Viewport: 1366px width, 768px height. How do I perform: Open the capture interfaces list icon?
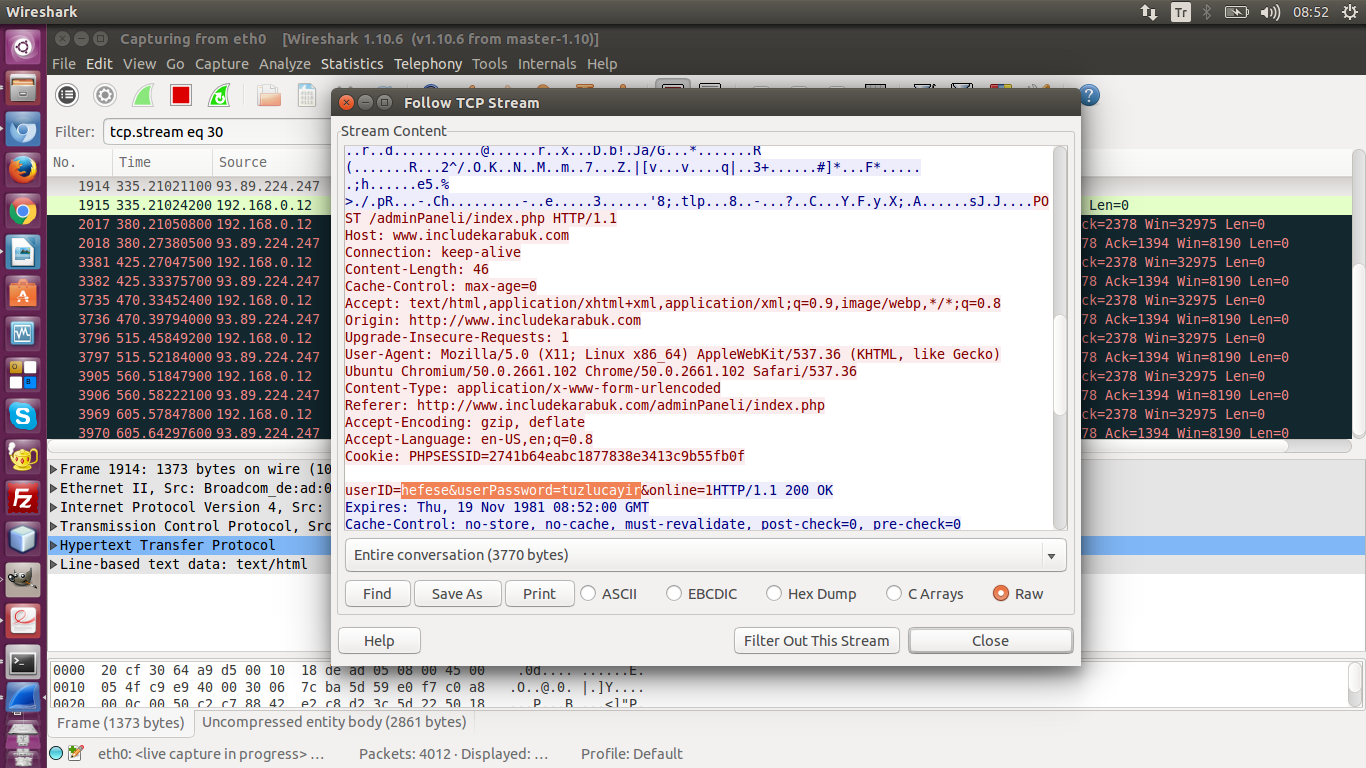point(67,95)
